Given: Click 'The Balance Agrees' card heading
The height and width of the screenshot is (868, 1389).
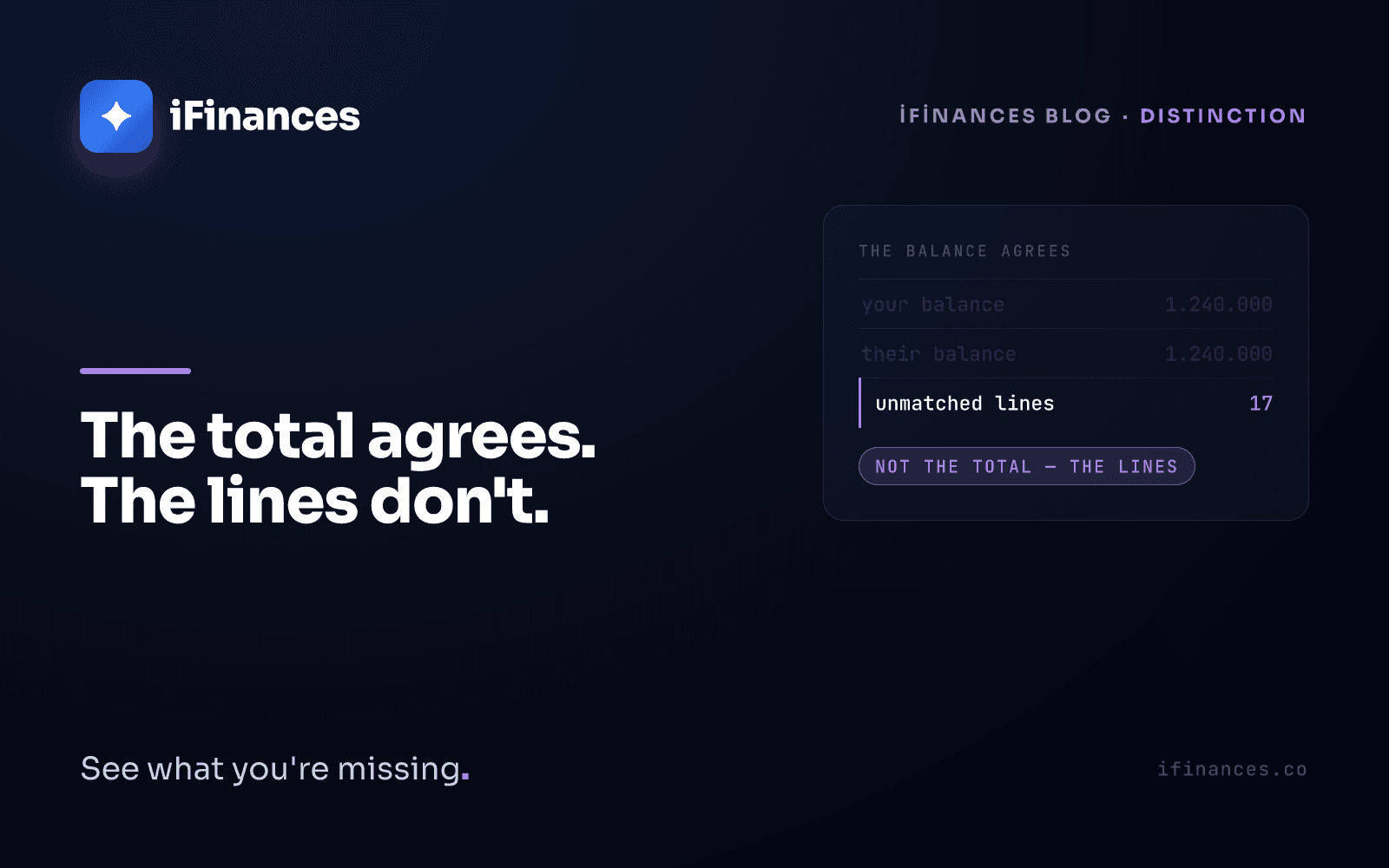Looking at the screenshot, I should pyautogui.click(x=964, y=251).
